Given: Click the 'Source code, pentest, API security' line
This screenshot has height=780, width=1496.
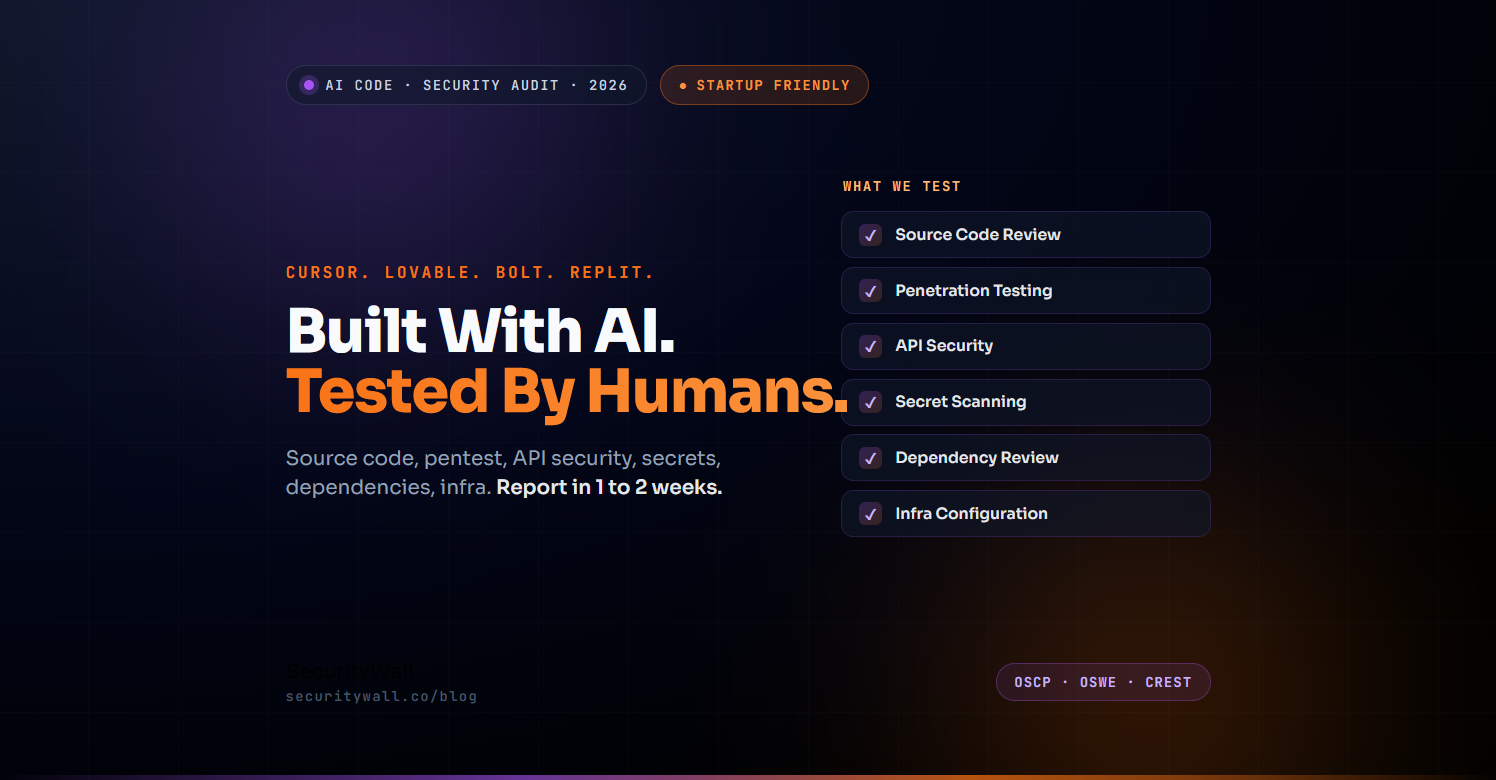Looking at the screenshot, I should point(503,459).
